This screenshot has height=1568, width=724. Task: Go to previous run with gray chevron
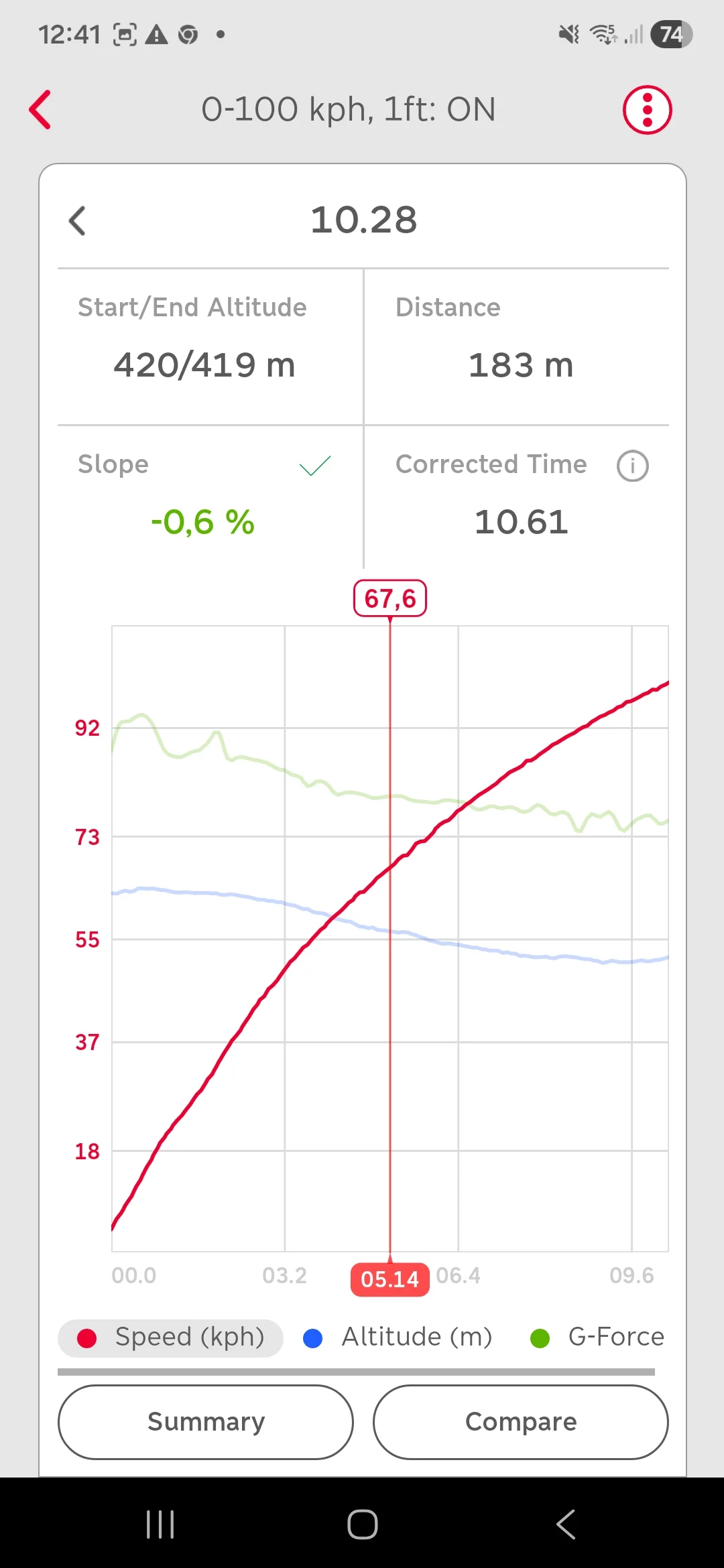pyautogui.click(x=78, y=220)
